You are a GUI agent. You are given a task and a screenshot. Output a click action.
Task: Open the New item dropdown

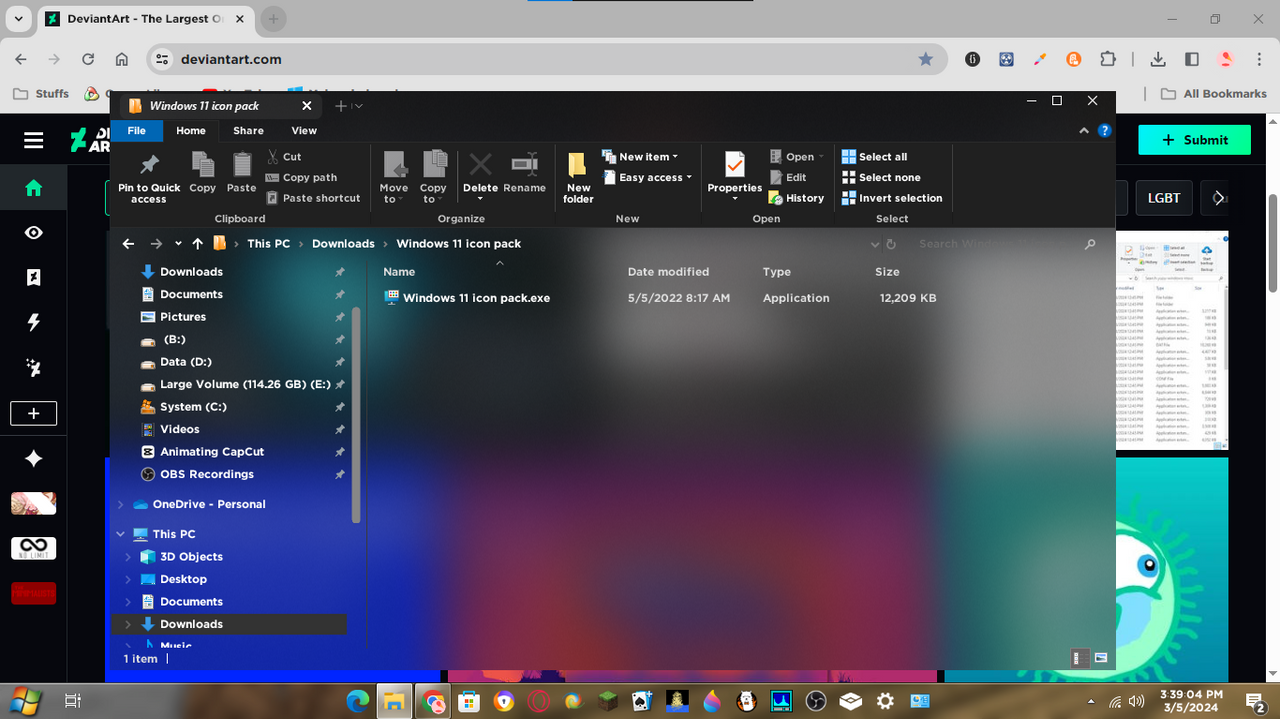click(x=640, y=157)
